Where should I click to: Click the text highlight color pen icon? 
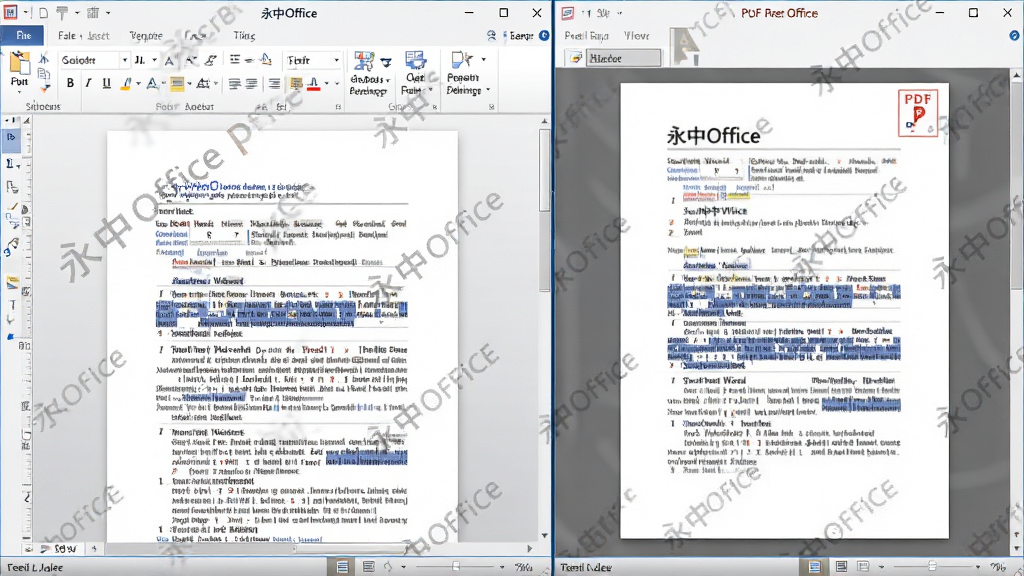126,84
